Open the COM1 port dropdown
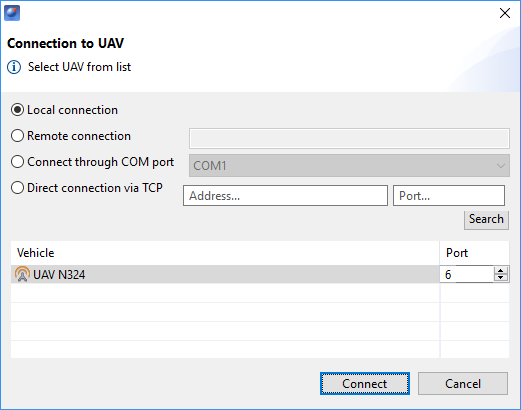 pyautogui.click(x=349, y=166)
